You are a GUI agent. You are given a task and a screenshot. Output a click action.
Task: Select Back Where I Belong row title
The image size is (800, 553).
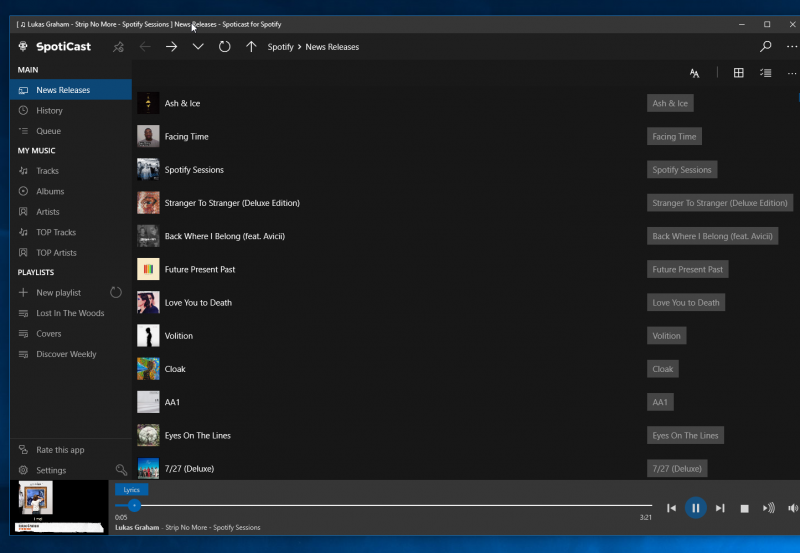tap(224, 236)
